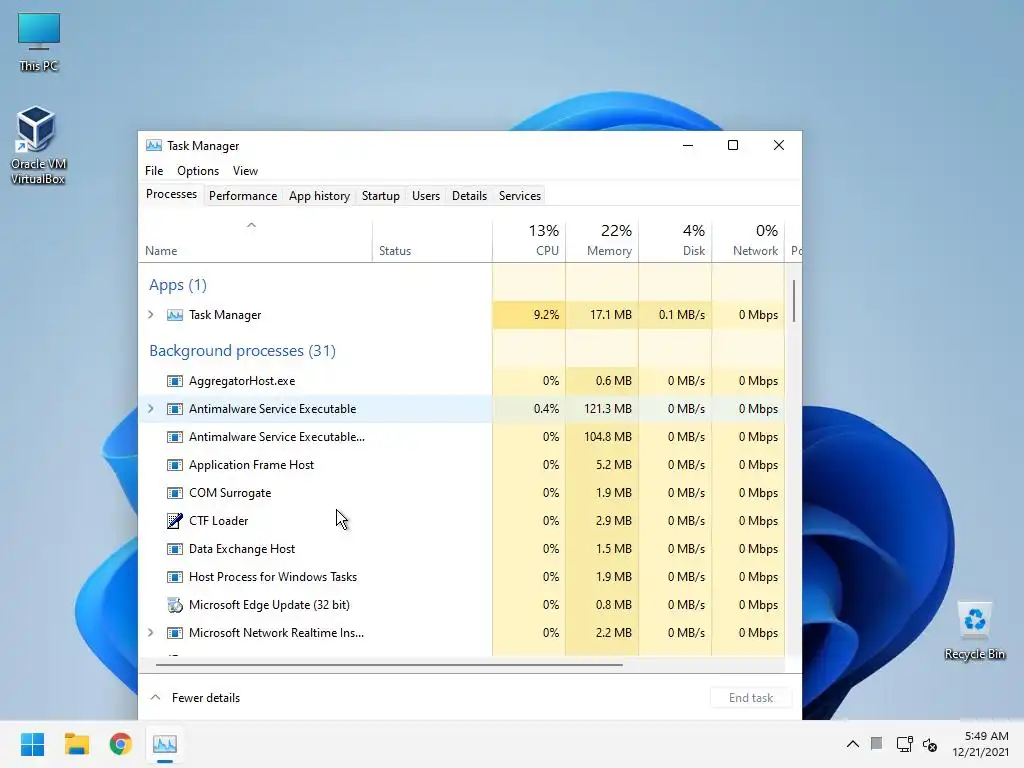Open the View menu
Viewport: 1024px width, 768px height.
246,170
